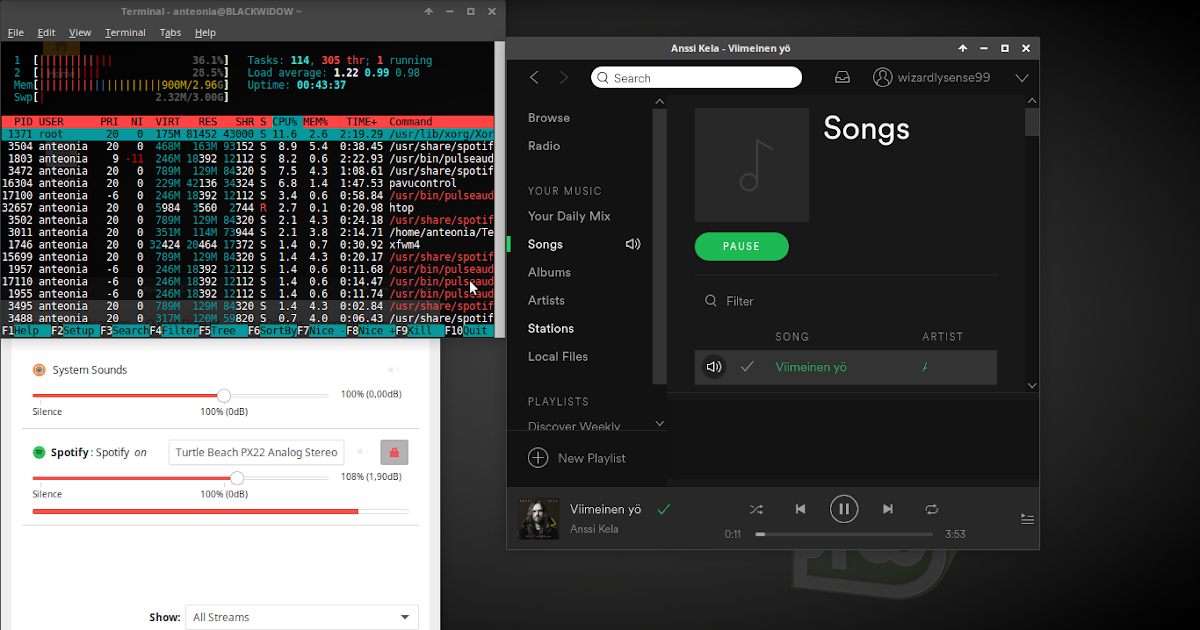
Task: Click the wizardlysense99 profile avatar icon
Action: click(882, 77)
